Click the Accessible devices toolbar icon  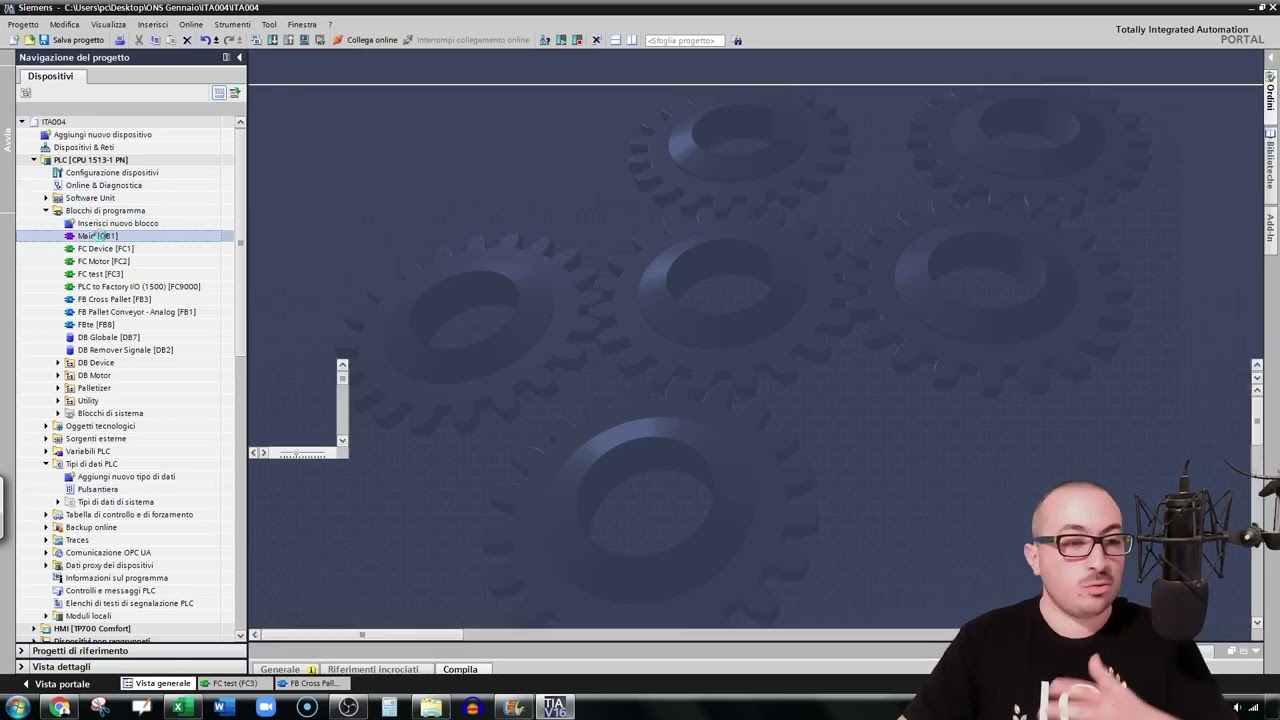click(x=545, y=40)
